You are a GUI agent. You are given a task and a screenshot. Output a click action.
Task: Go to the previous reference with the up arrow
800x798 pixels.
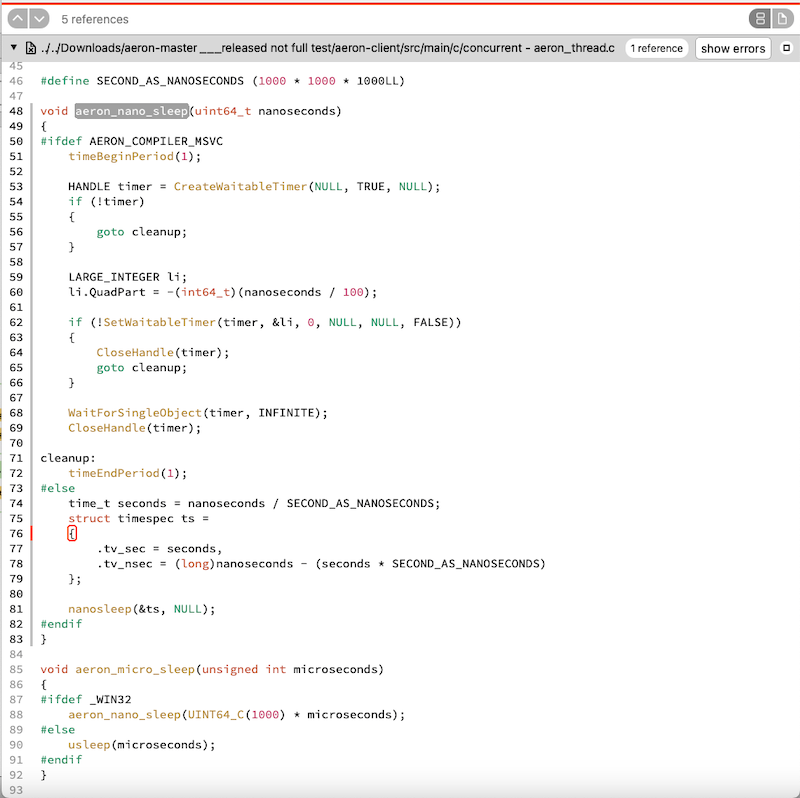coord(18,19)
